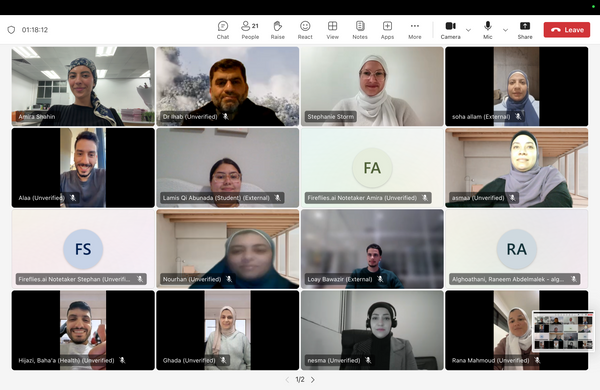Open the Apps menu
Screen dimensions: 600x390
387,30
